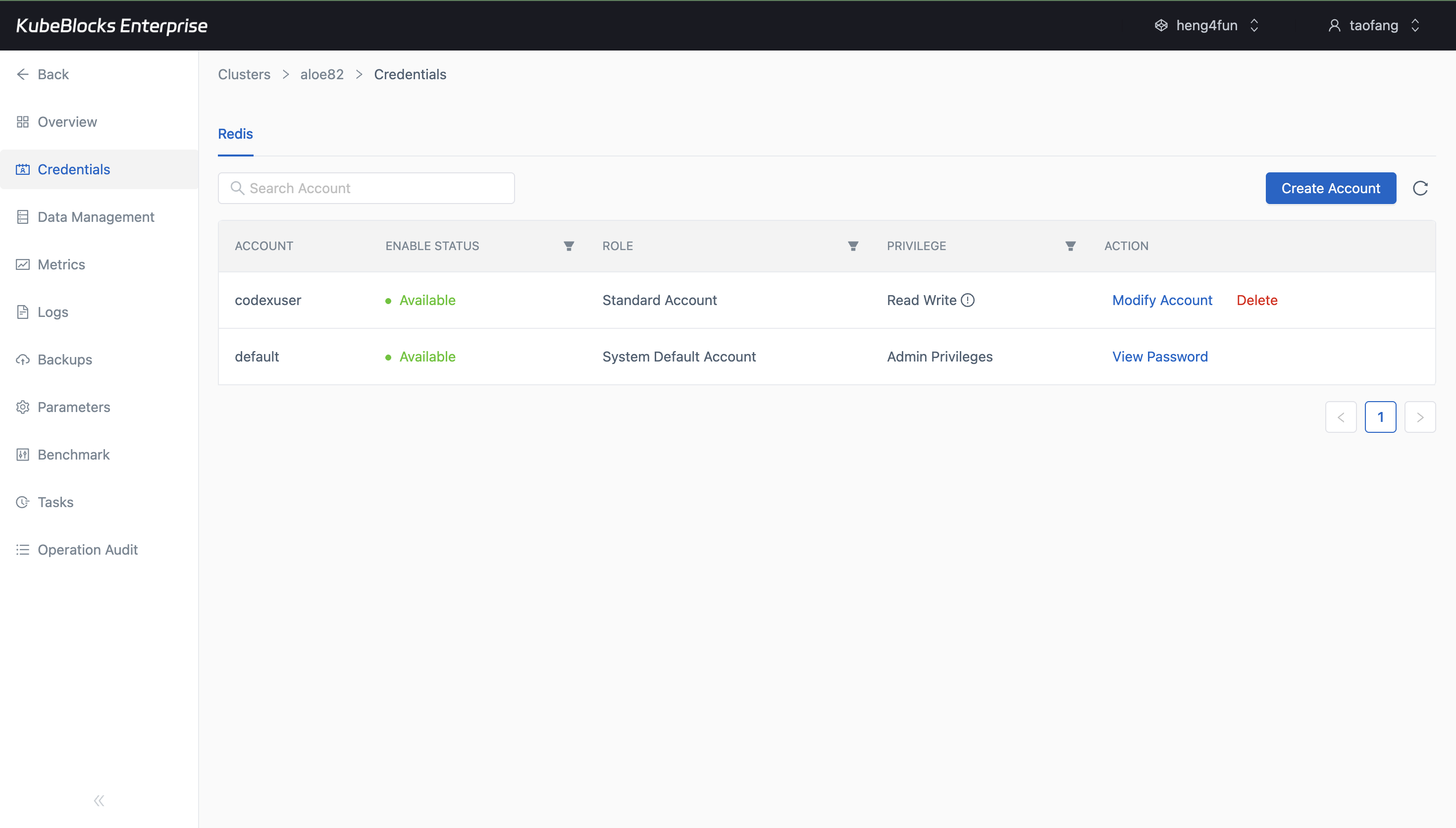Click the Create Account button
Image resolution: width=1456 pixels, height=828 pixels.
pyautogui.click(x=1330, y=188)
